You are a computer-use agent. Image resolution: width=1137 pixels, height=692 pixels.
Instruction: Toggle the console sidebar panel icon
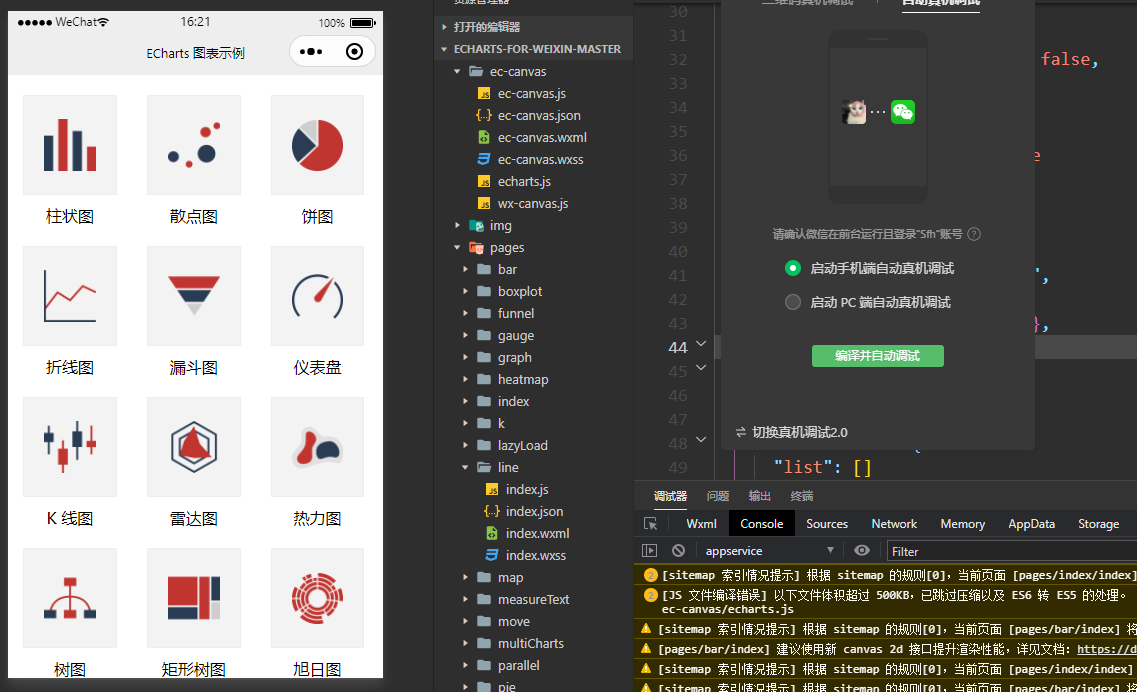(650, 551)
